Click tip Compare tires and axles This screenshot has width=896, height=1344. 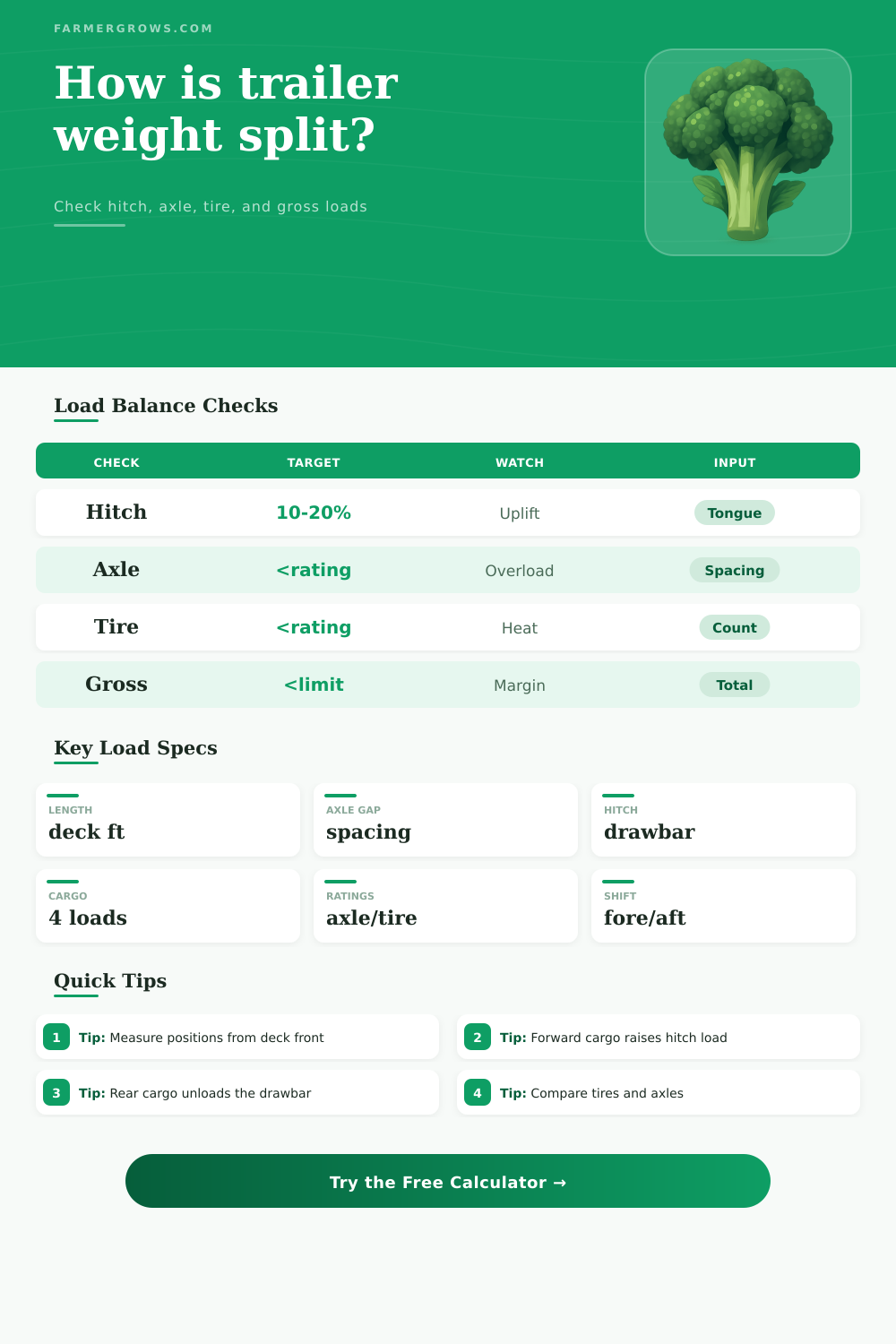(x=659, y=1092)
